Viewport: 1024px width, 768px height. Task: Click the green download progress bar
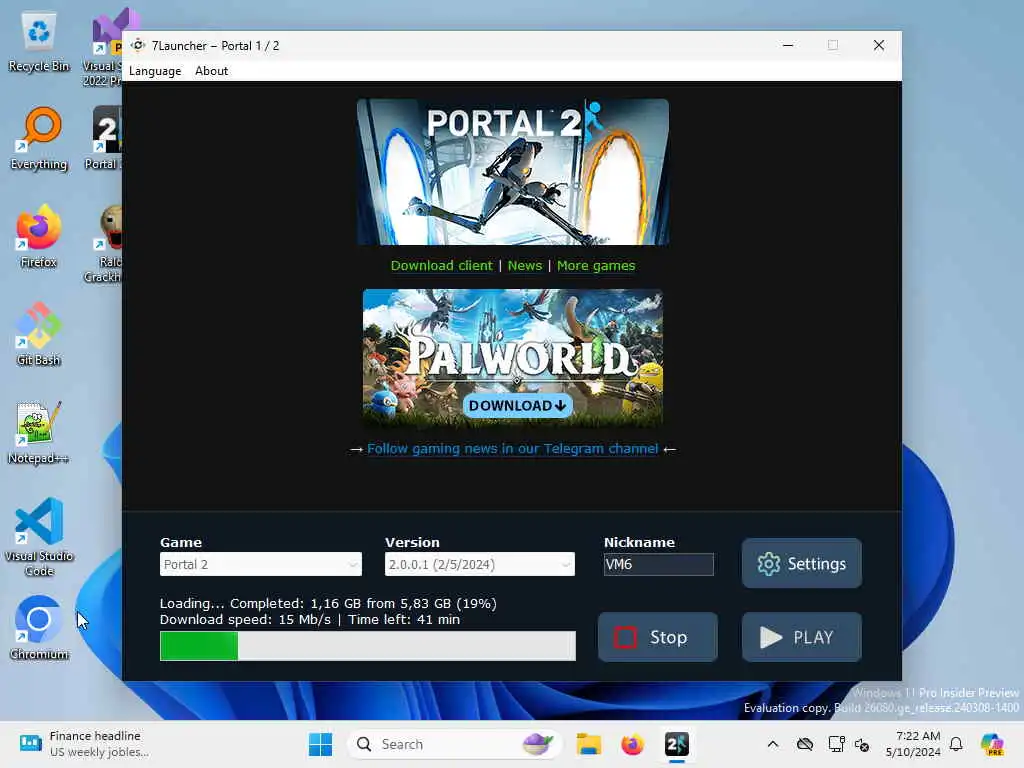pyautogui.click(x=368, y=645)
